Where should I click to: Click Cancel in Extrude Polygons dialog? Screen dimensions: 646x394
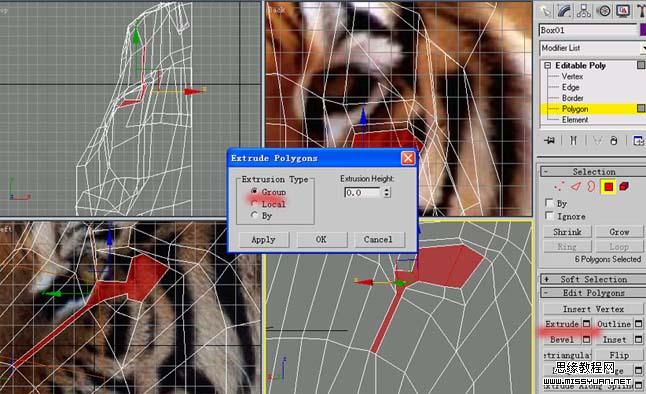[378, 239]
